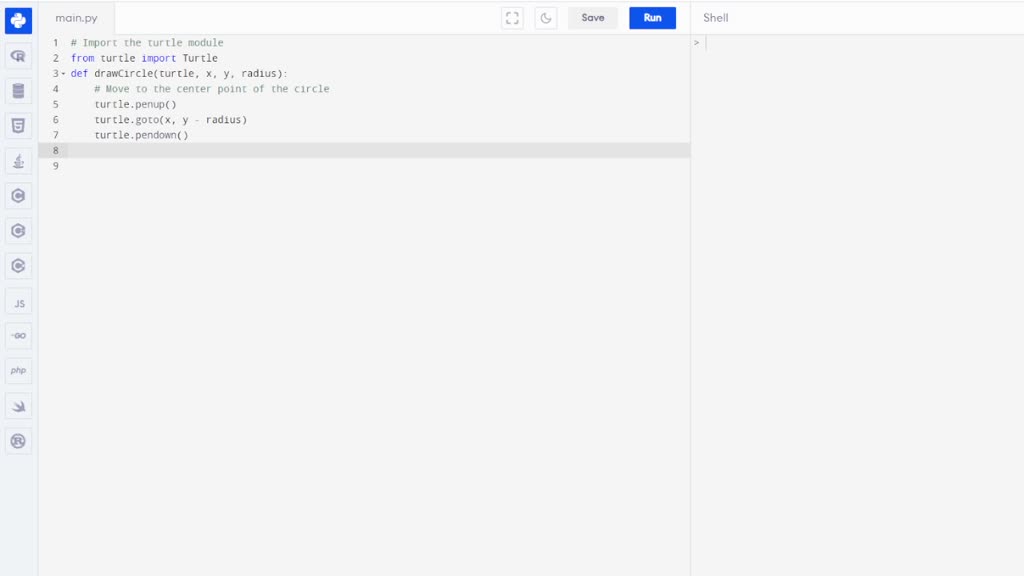The image size is (1024, 576).
Task: Switch to the PHP editor
Action: [18, 371]
